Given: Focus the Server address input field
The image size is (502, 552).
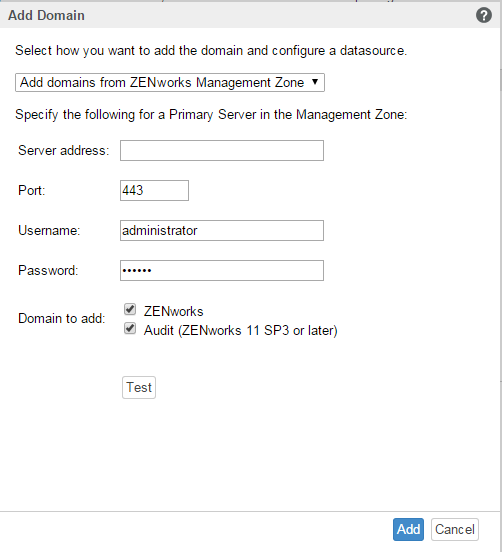Looking at the screenshot, I should click(x=222, y=151).
